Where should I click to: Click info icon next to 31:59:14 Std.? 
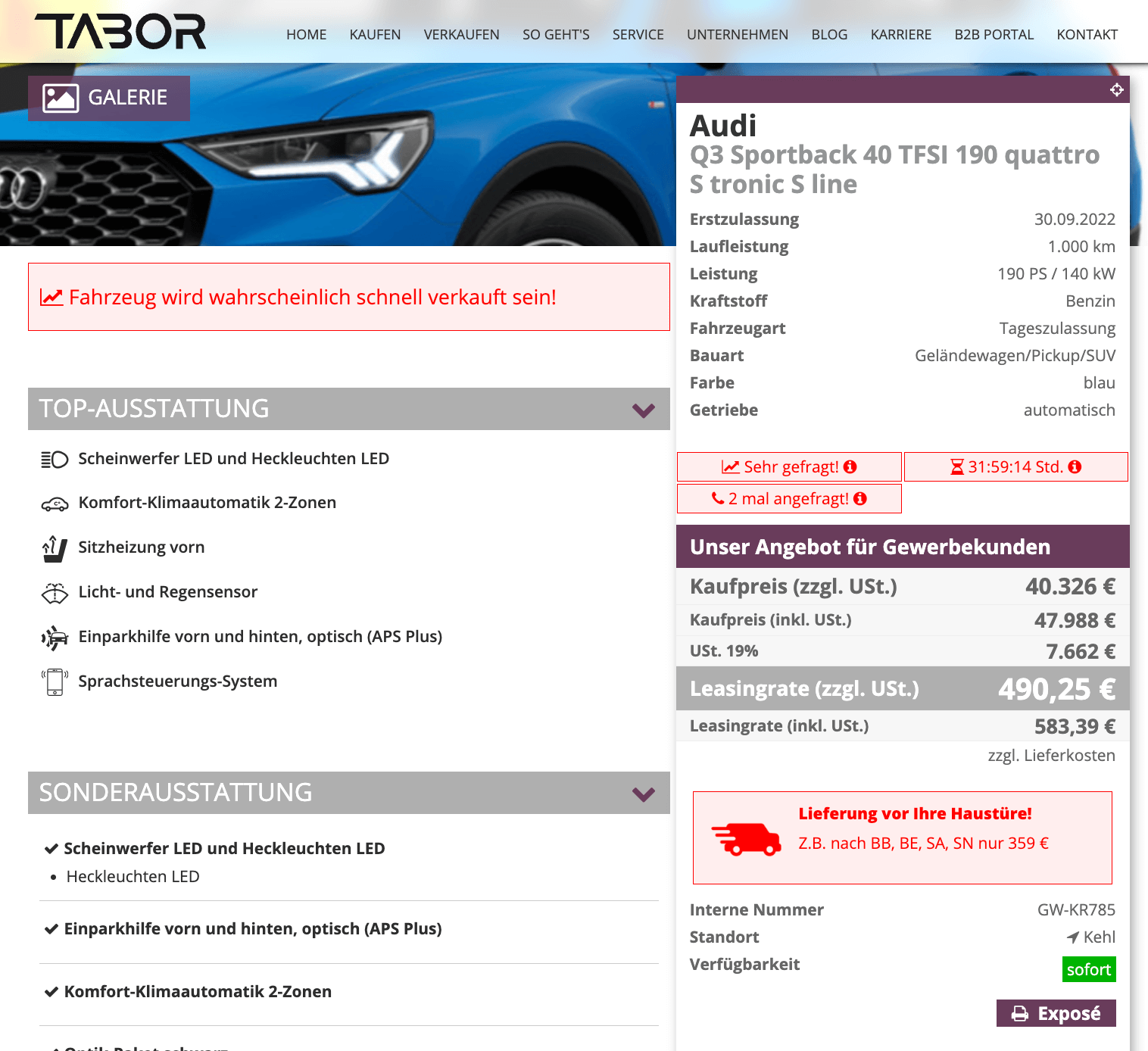point(1075,466)
